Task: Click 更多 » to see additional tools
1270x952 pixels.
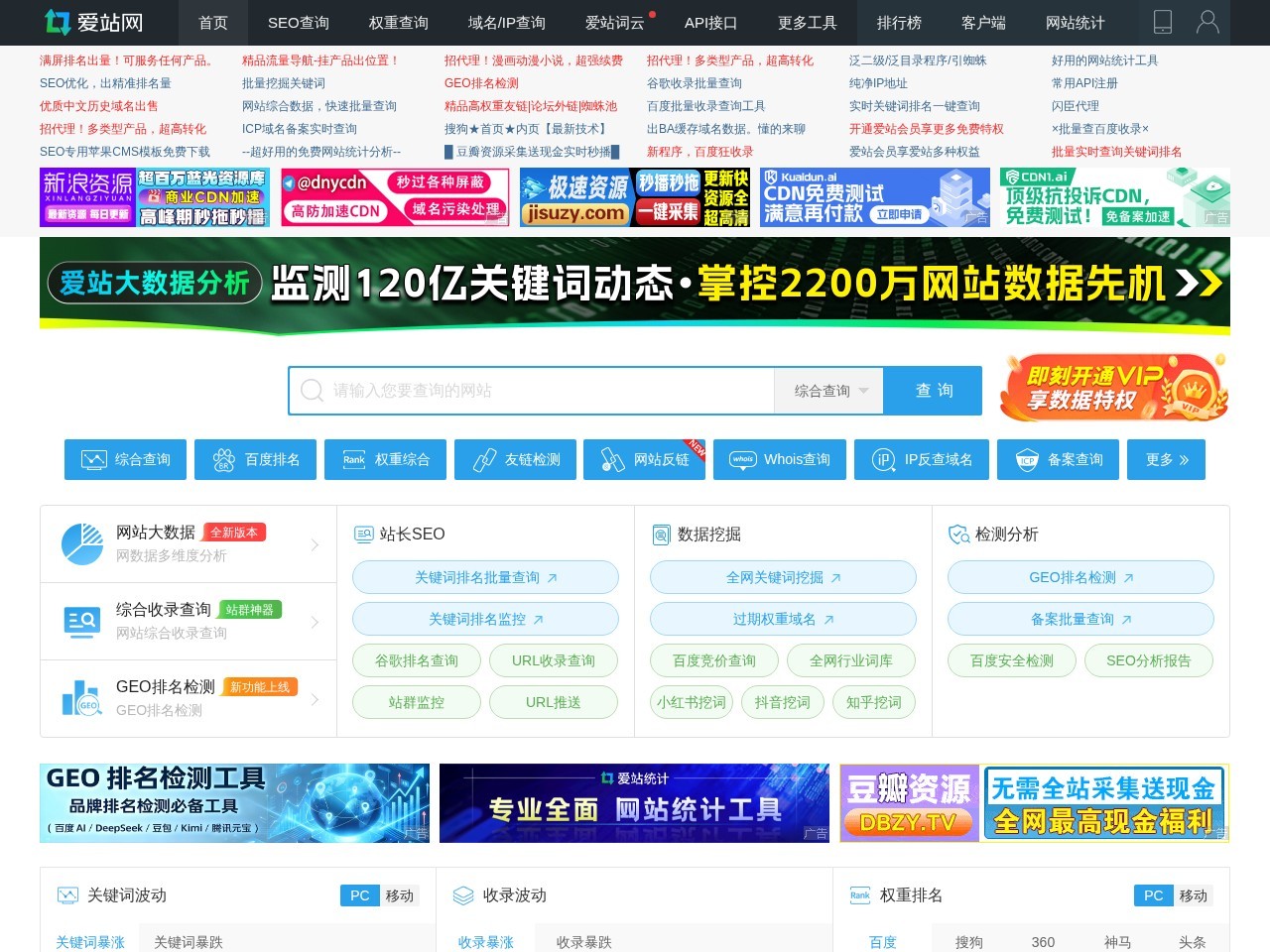Action: coord(1166,459)
